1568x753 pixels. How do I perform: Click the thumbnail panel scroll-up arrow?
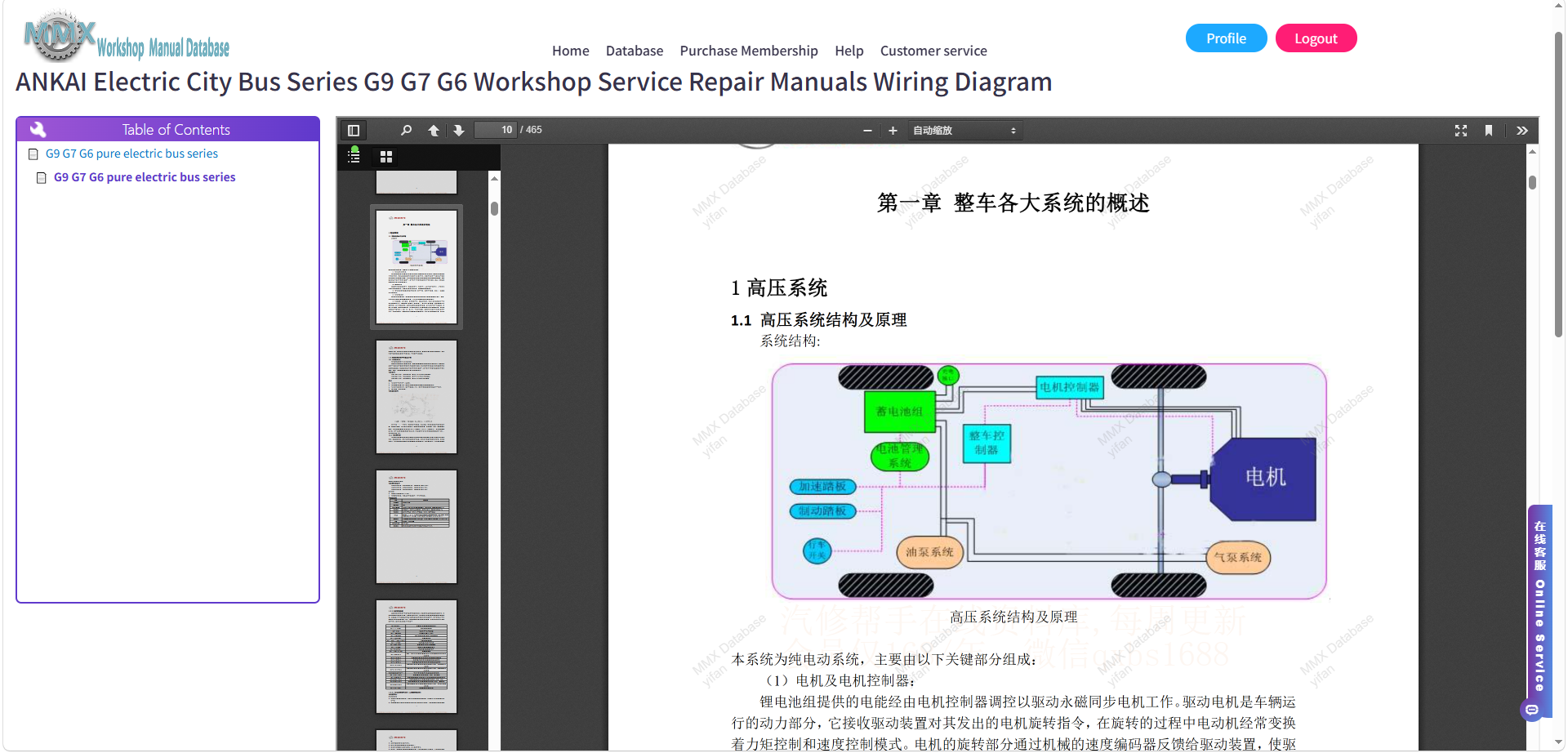coord(494,177)
